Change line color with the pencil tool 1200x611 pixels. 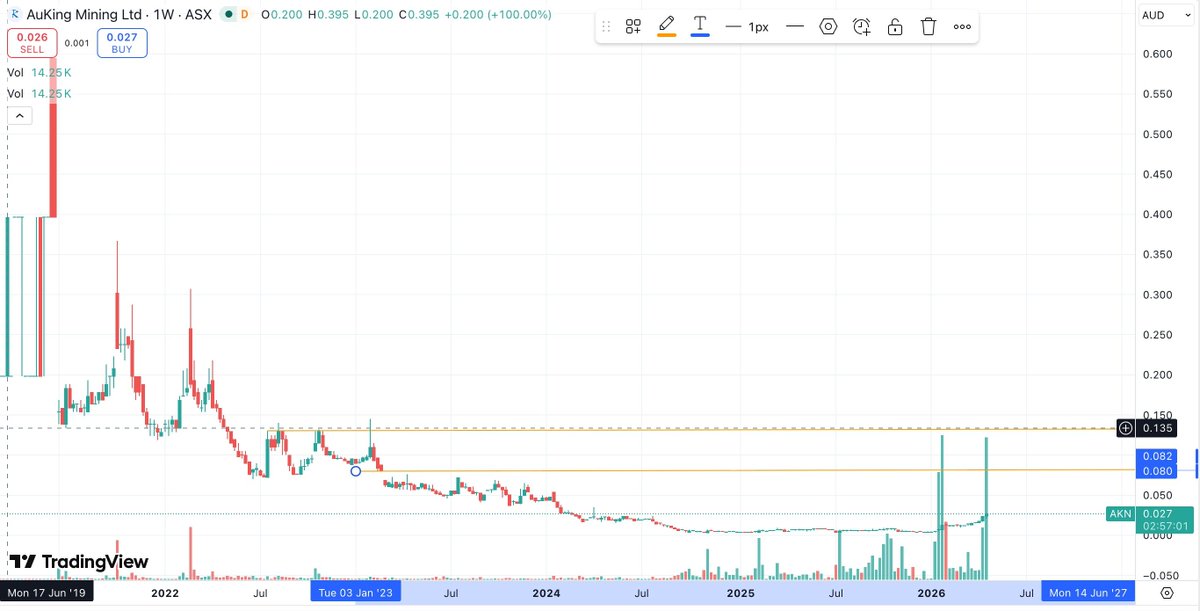(x=667, y=26)
